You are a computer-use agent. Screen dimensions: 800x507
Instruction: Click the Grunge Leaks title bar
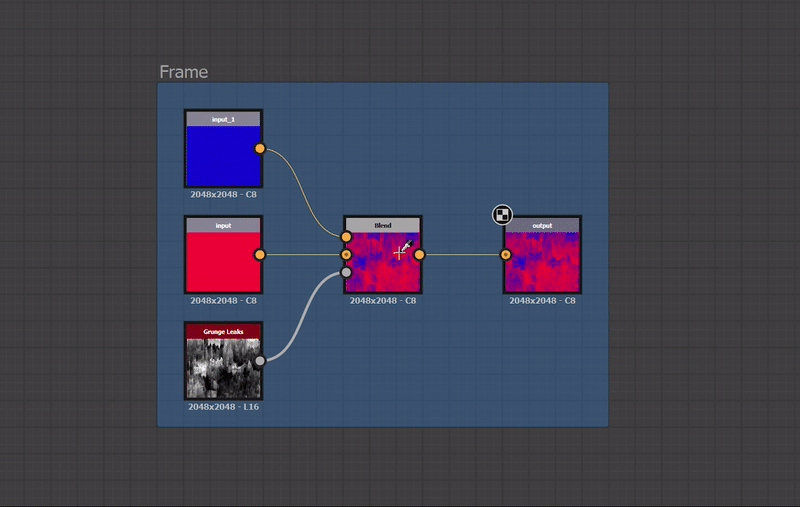223,331
